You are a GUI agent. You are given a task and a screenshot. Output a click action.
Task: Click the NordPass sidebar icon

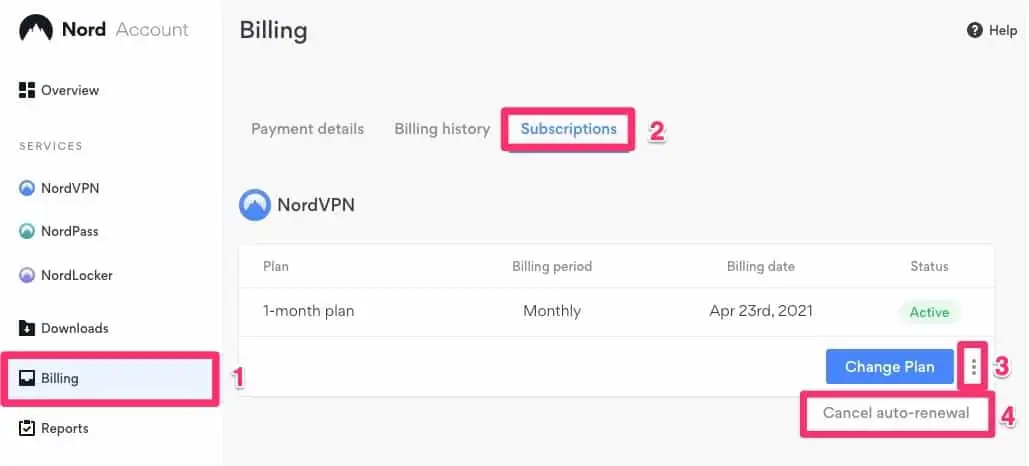tap(27, 231)
